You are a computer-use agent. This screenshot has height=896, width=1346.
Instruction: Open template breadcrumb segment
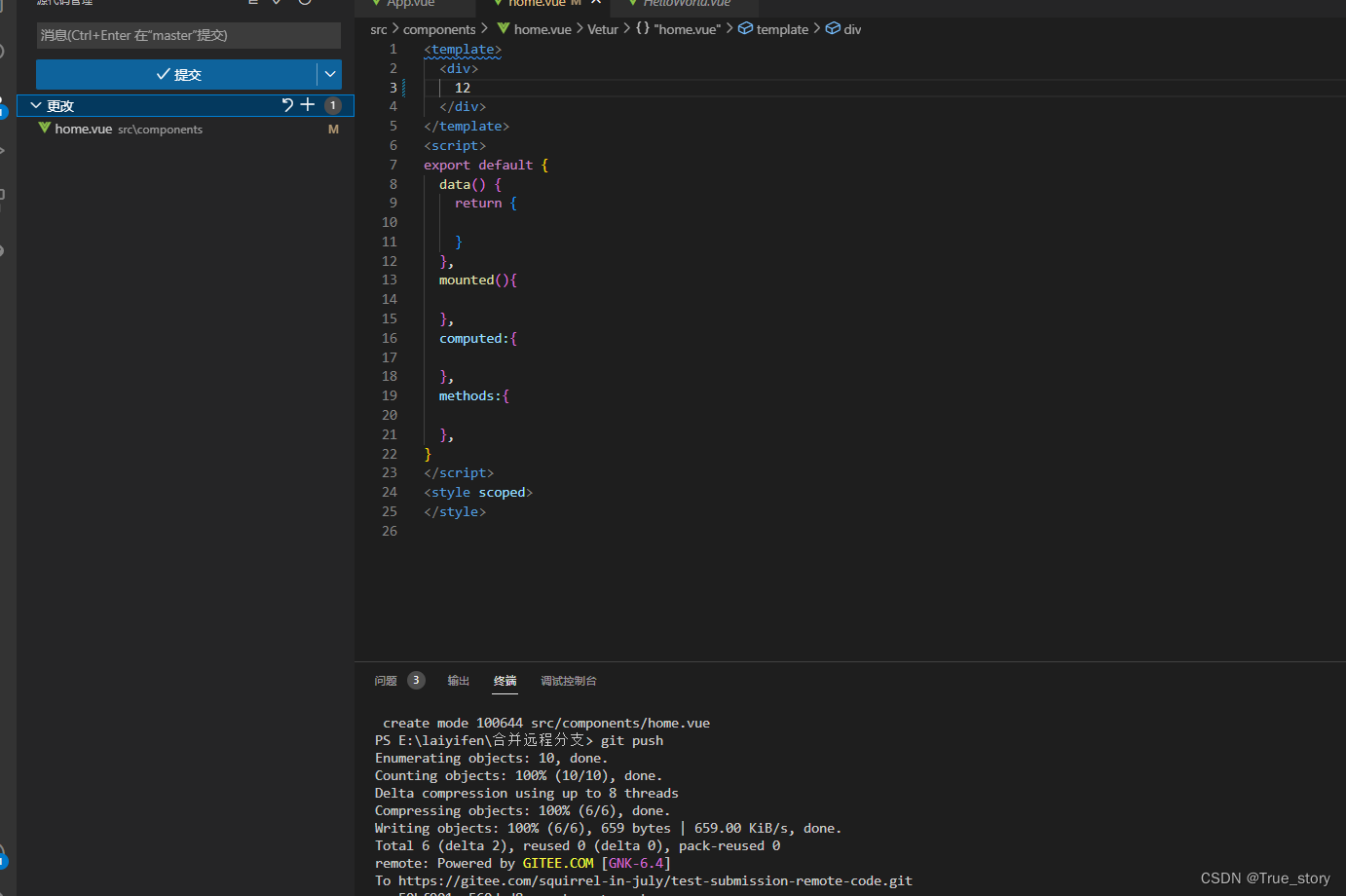(x=782, y=29)
